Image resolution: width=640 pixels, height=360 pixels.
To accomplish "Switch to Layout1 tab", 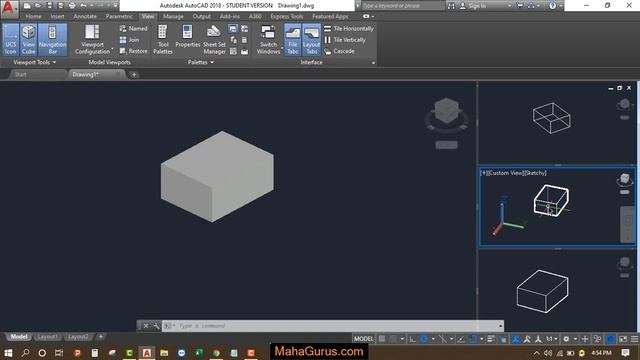I will (47, 337).
